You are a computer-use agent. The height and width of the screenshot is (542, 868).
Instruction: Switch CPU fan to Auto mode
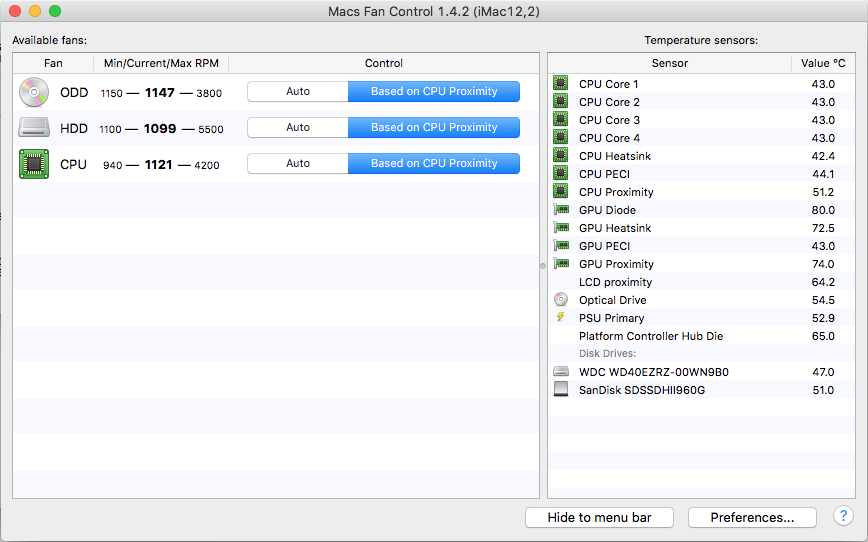click(298, 163)
